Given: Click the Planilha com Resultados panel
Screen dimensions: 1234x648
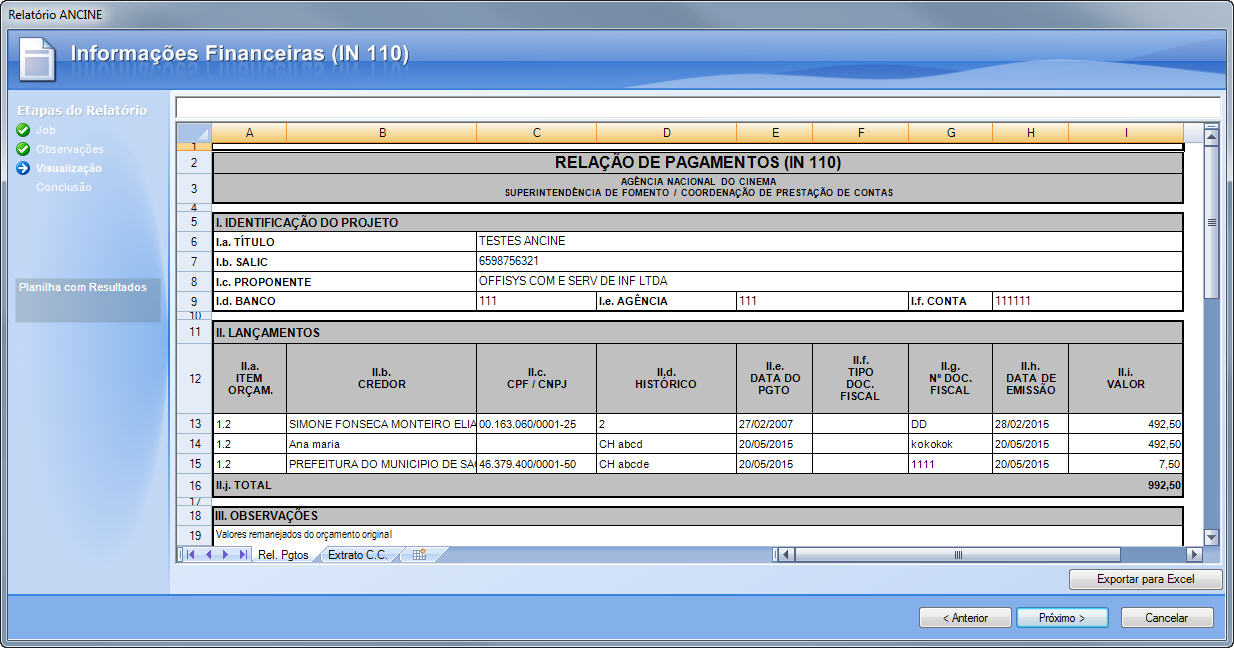Looking at the screenshot, I should click(88, 299).
